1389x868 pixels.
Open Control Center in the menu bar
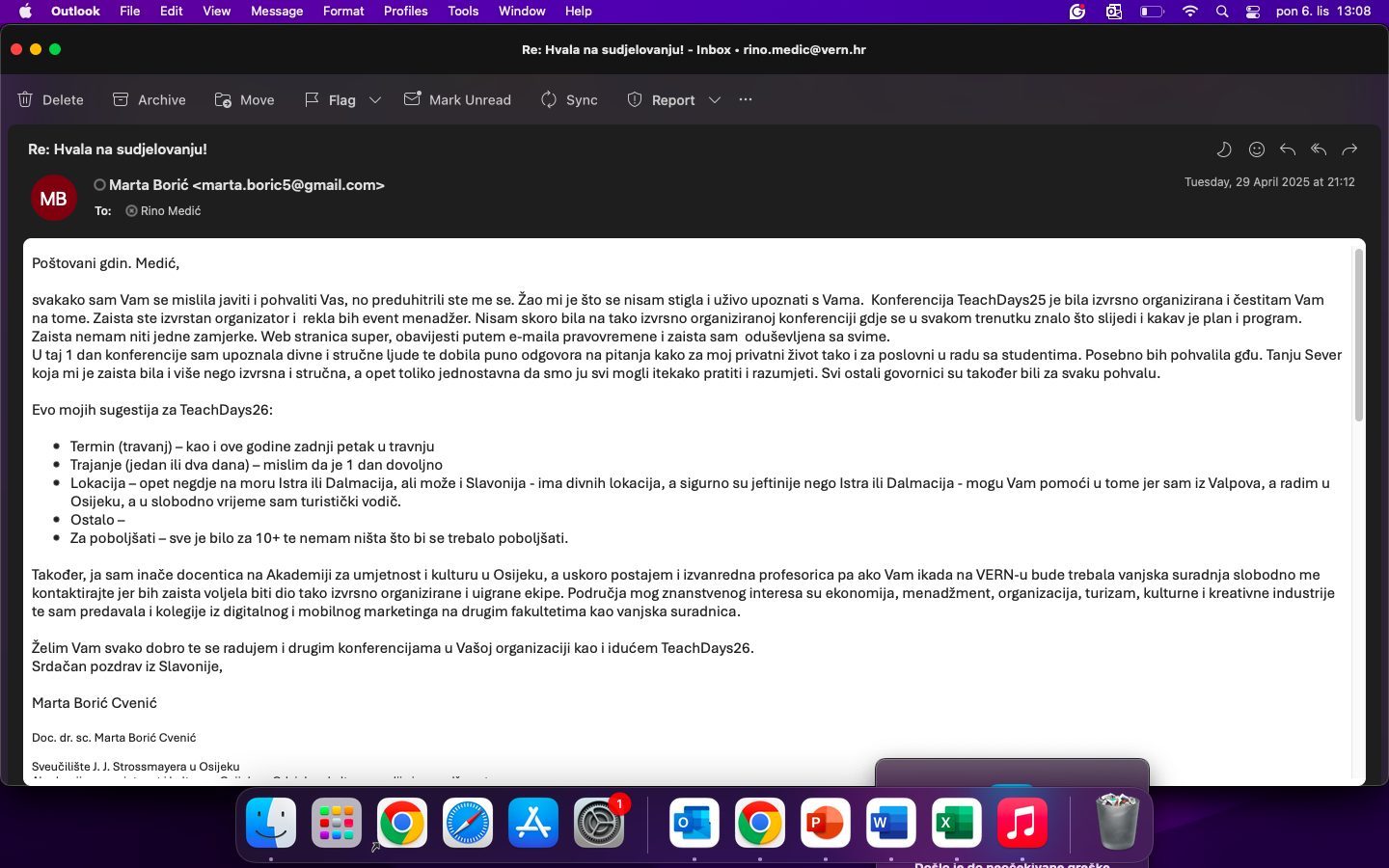click(1253, 12)
